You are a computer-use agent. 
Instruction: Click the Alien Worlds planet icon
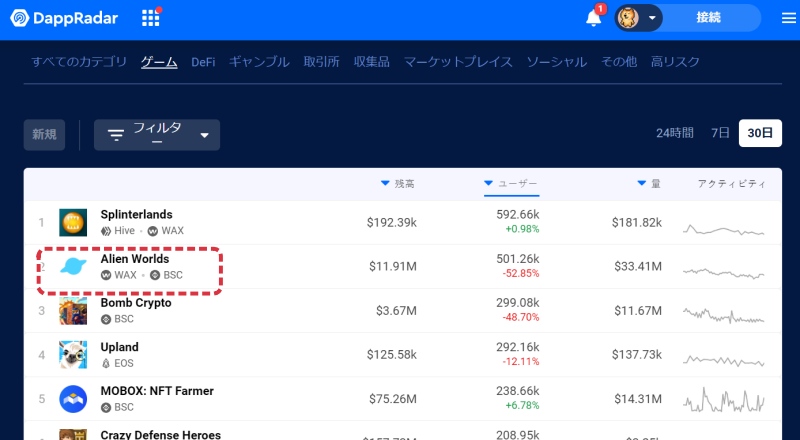(x=73, y=266)
